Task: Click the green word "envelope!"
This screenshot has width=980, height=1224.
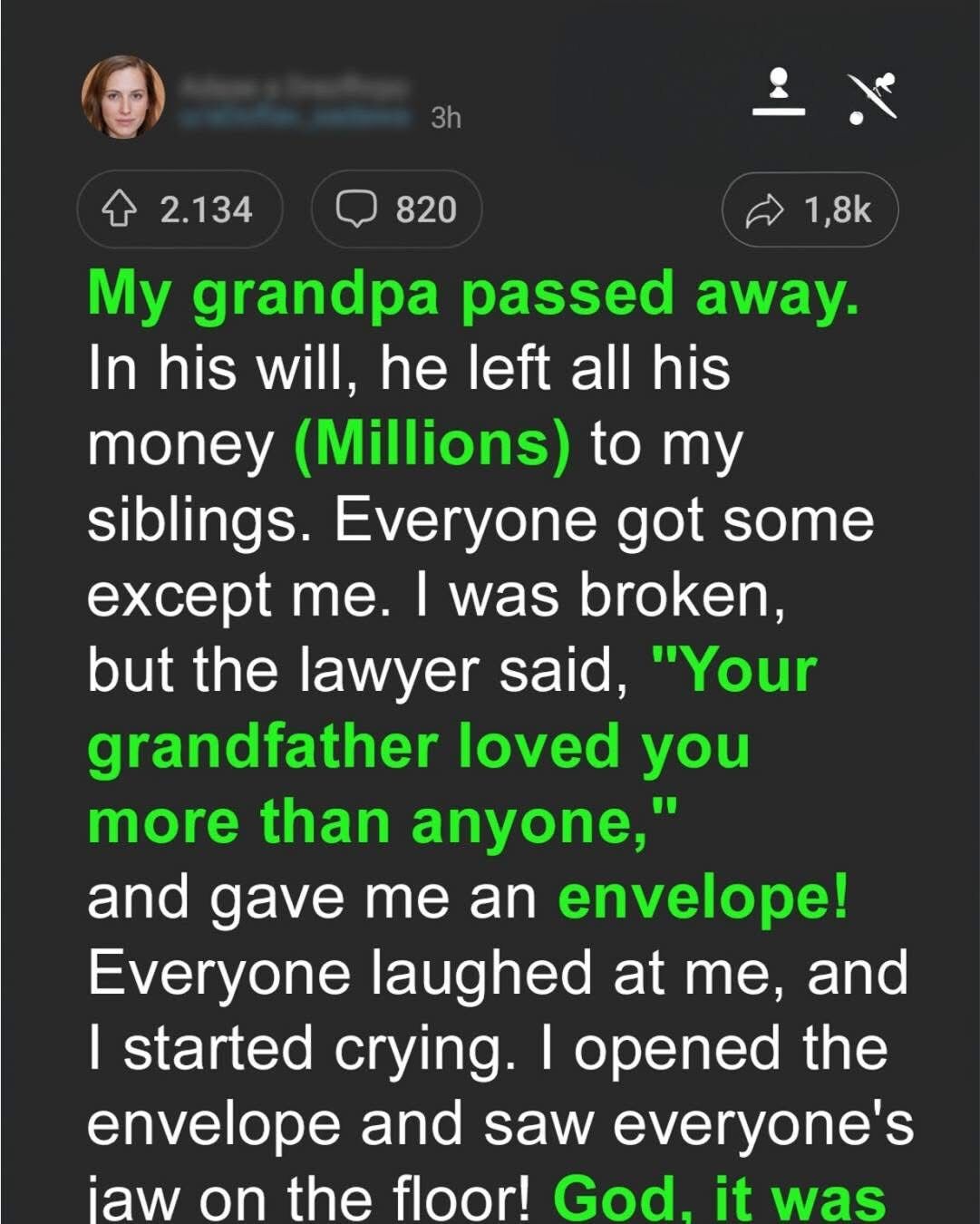Action: [703, 897]
